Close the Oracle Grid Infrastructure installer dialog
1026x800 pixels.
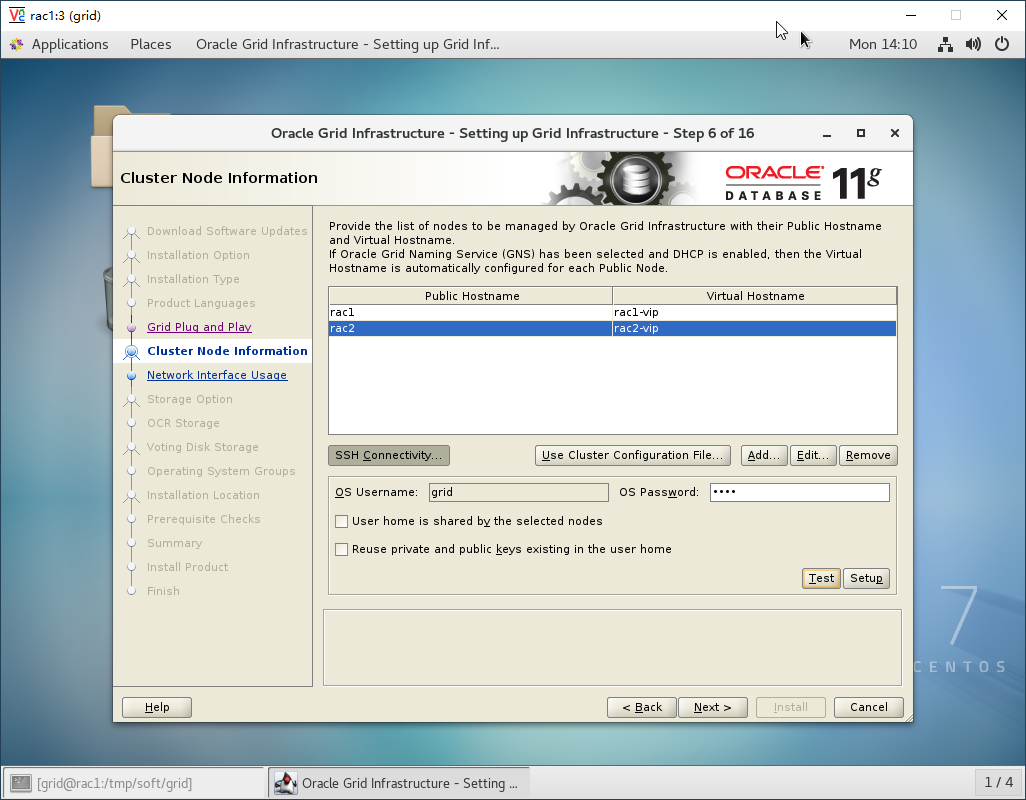(895, 133)
